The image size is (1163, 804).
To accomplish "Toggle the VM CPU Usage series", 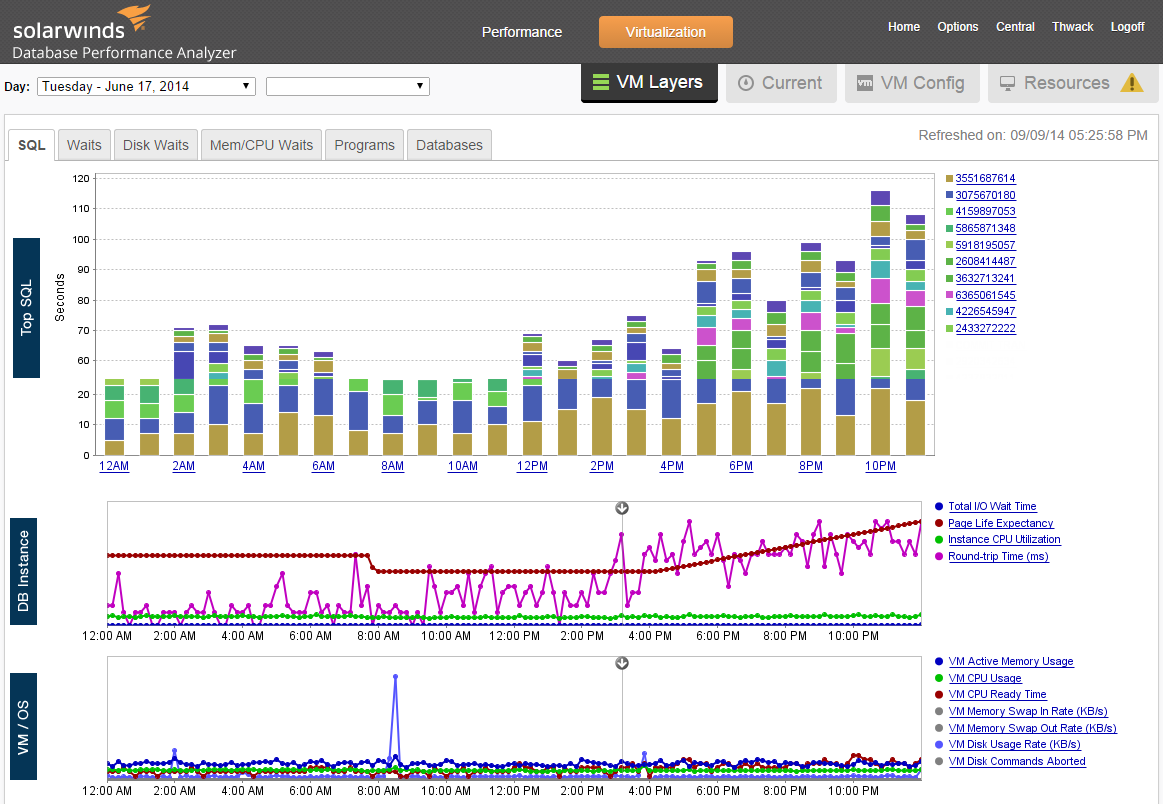I will click(985, 678).
